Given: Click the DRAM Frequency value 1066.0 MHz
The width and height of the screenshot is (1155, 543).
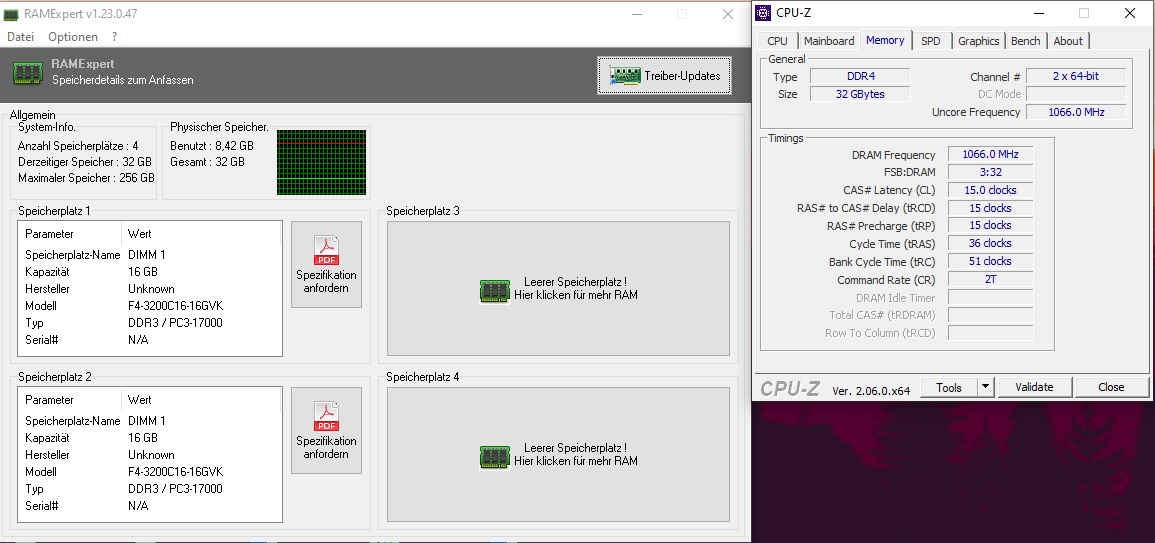Looking at the screenshot, I should [990, 155].
